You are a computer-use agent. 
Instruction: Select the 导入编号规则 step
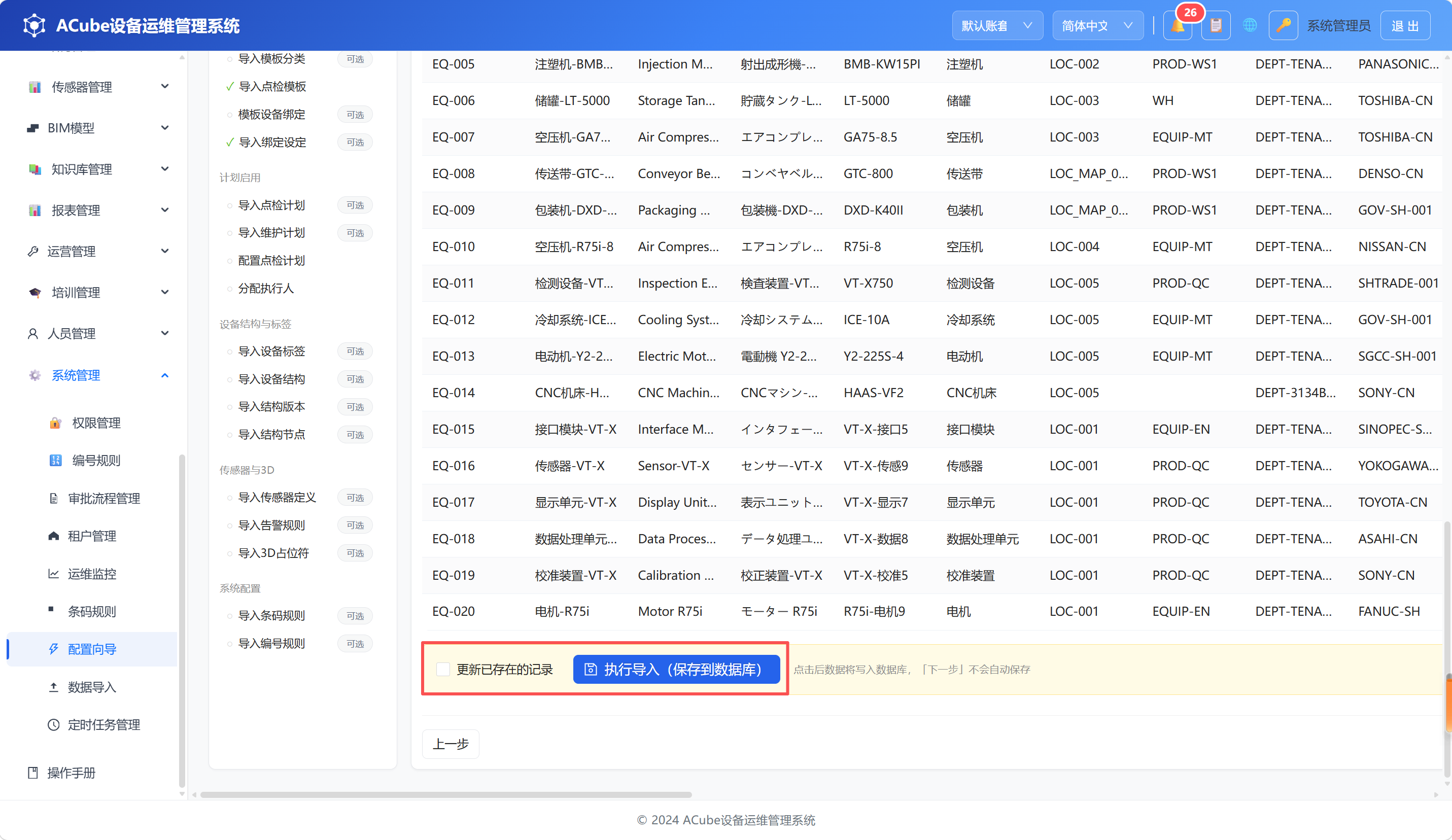coord(272,644)
